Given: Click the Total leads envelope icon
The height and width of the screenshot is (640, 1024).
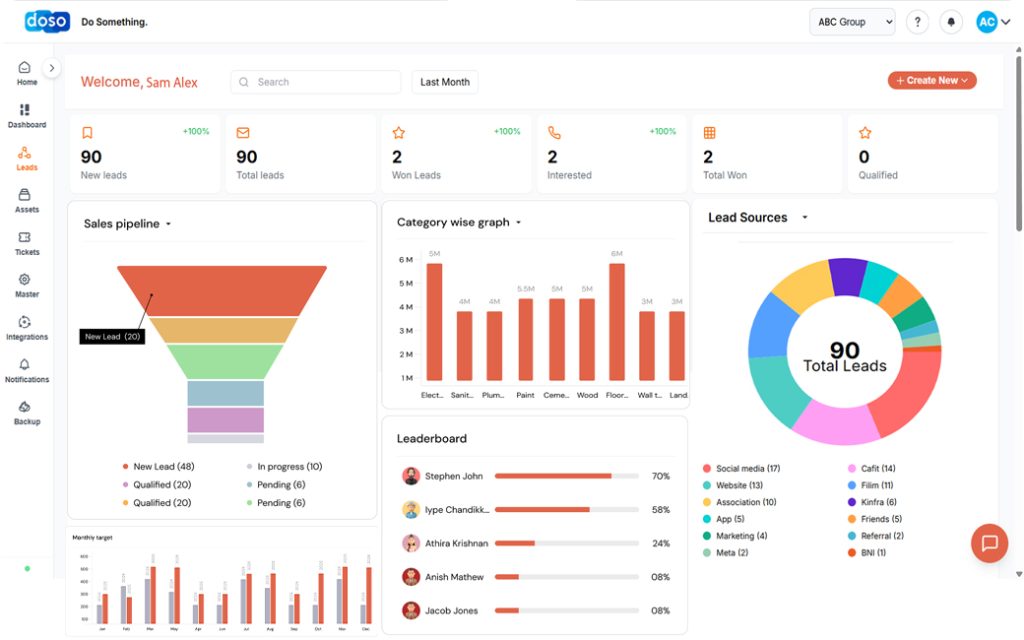Looking at the screenshot, I should 243,133.
